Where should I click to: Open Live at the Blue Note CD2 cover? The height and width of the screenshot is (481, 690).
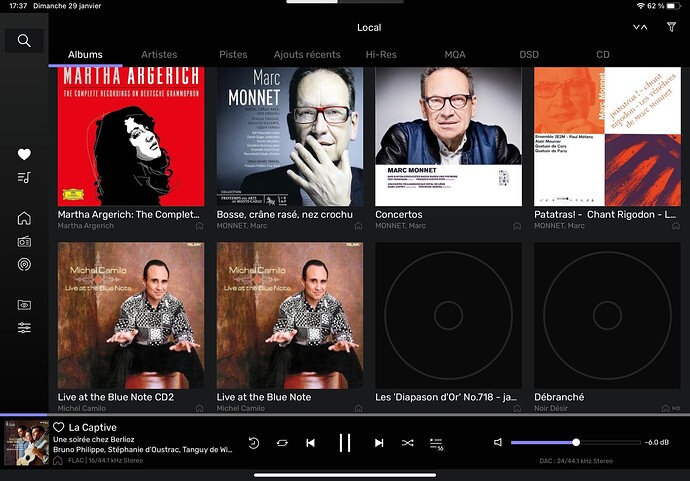point(131,315)
